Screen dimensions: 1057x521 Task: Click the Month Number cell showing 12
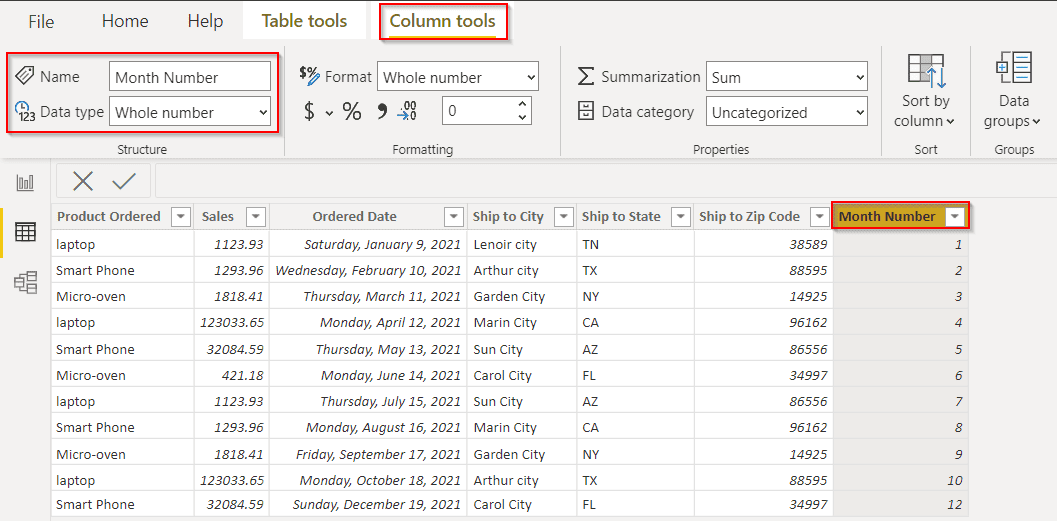point(901,504)
